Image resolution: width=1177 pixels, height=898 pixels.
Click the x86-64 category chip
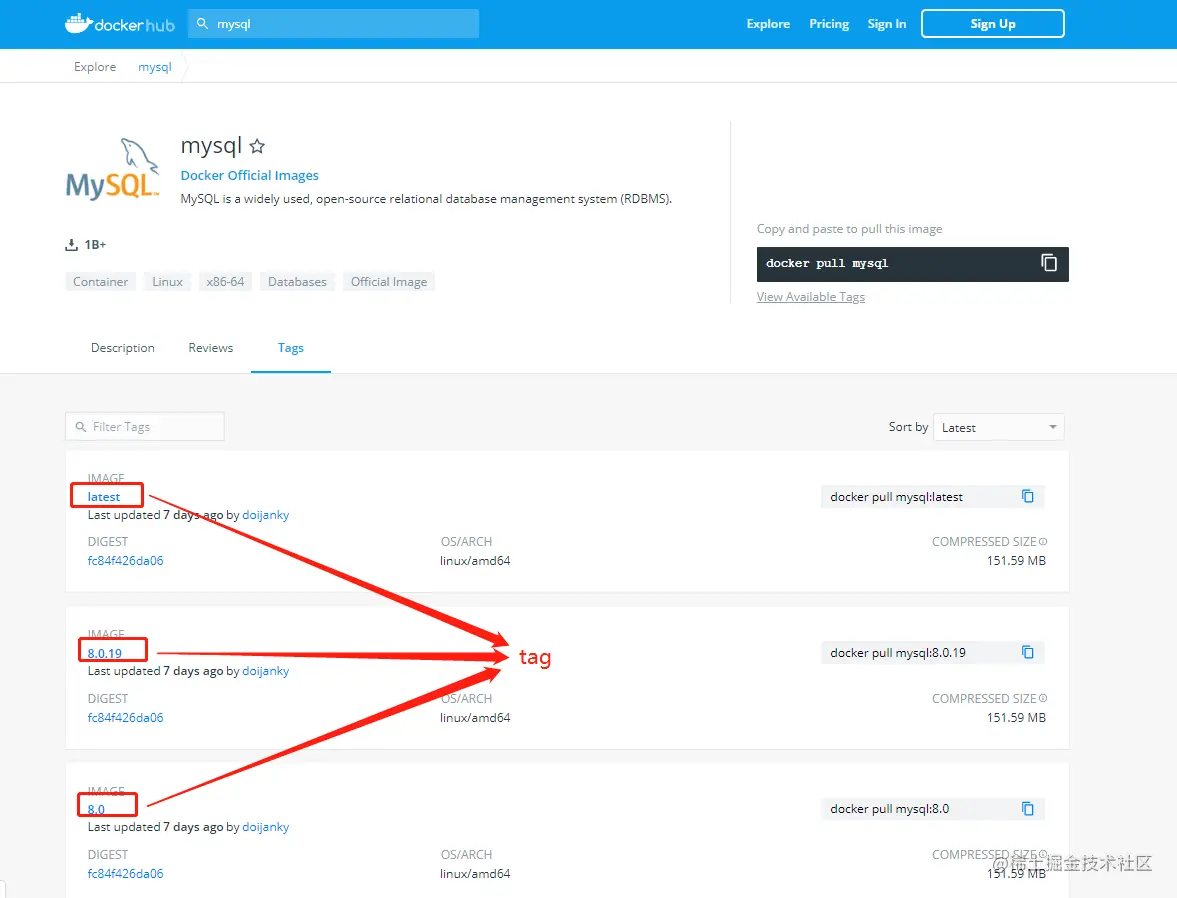225,282
